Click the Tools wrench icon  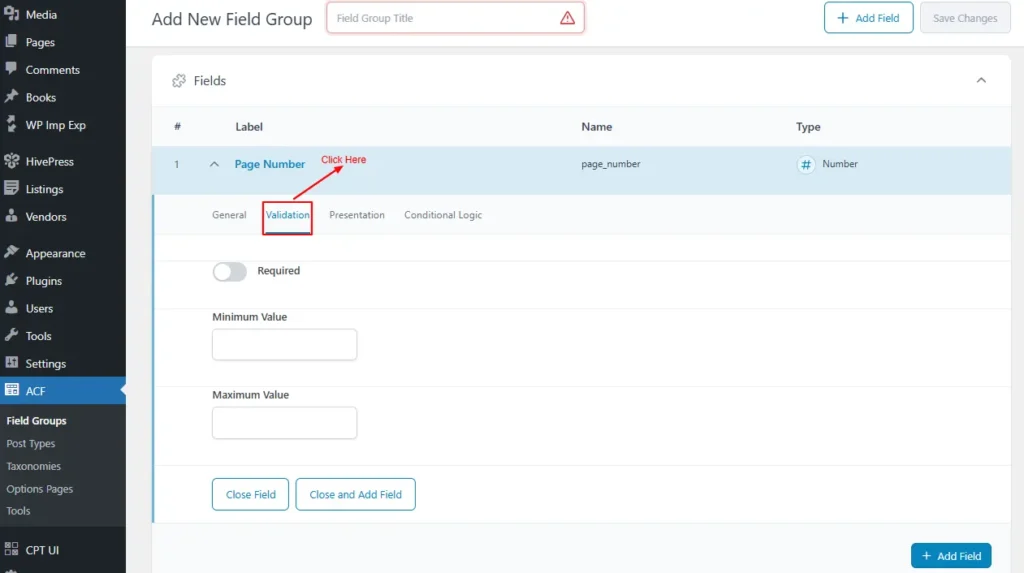[x=12, y=336]
